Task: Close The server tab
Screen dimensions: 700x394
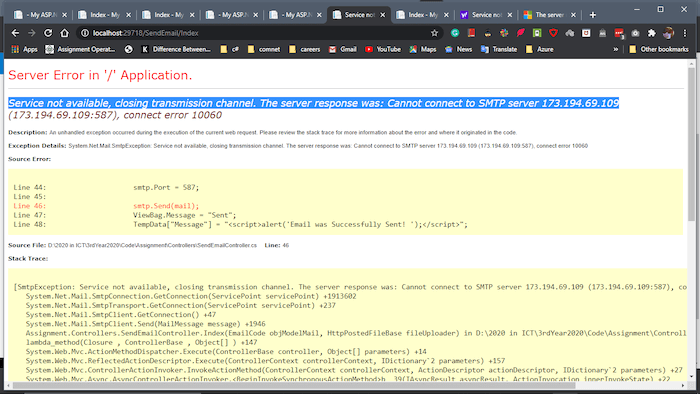Action: click(573, 15)
